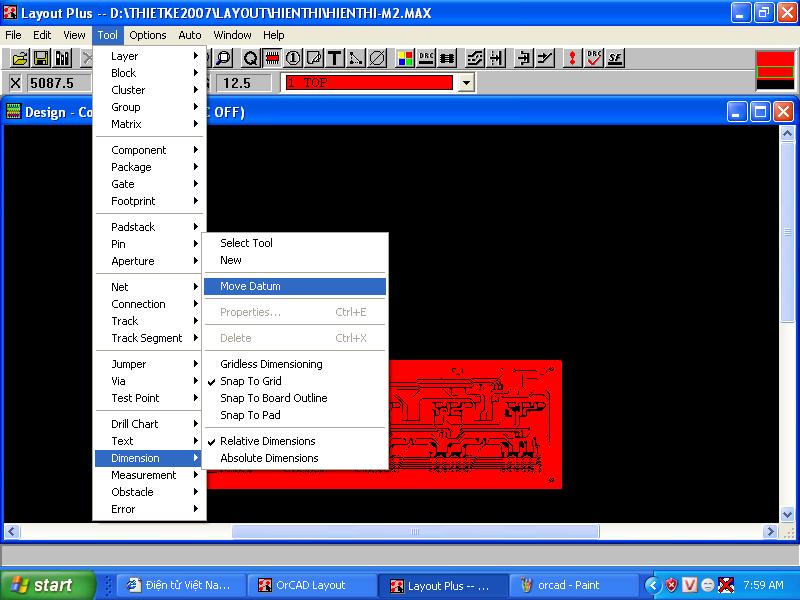800x600 pixels.
Task: Click the Refresh All toolbar icon
Action: (x=572, y=58)
